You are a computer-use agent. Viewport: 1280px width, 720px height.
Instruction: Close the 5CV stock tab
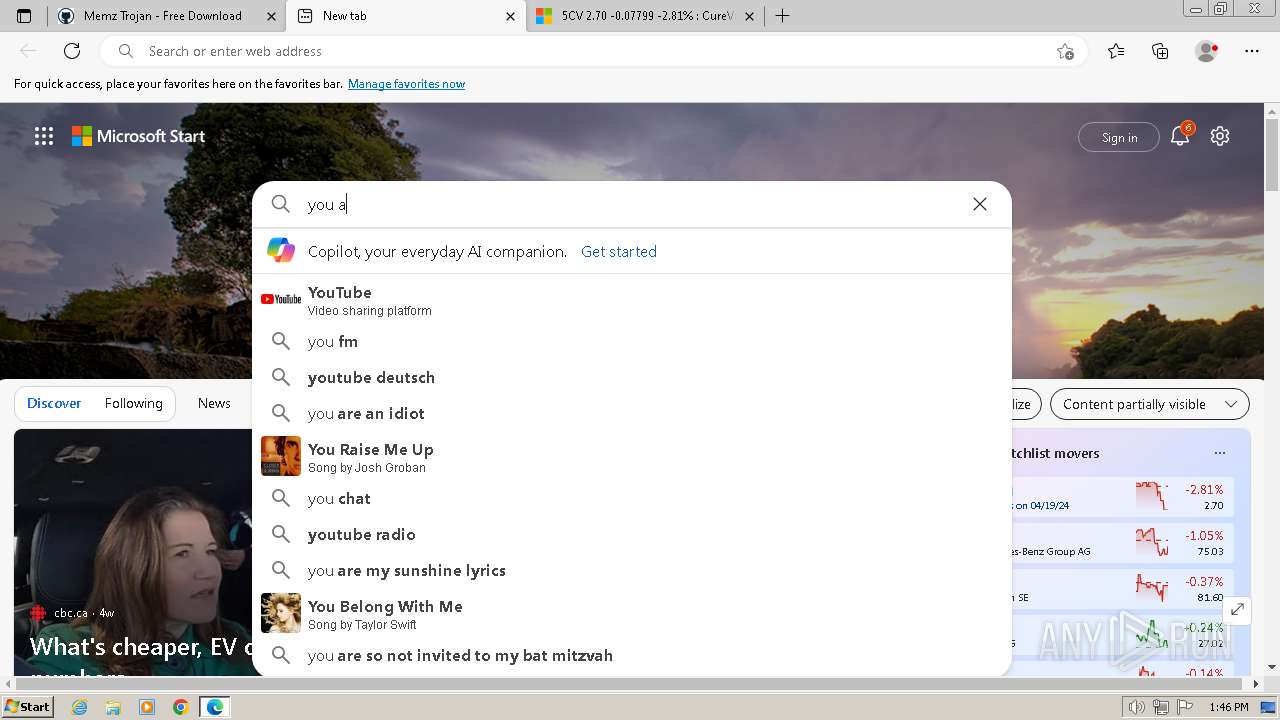749,16
